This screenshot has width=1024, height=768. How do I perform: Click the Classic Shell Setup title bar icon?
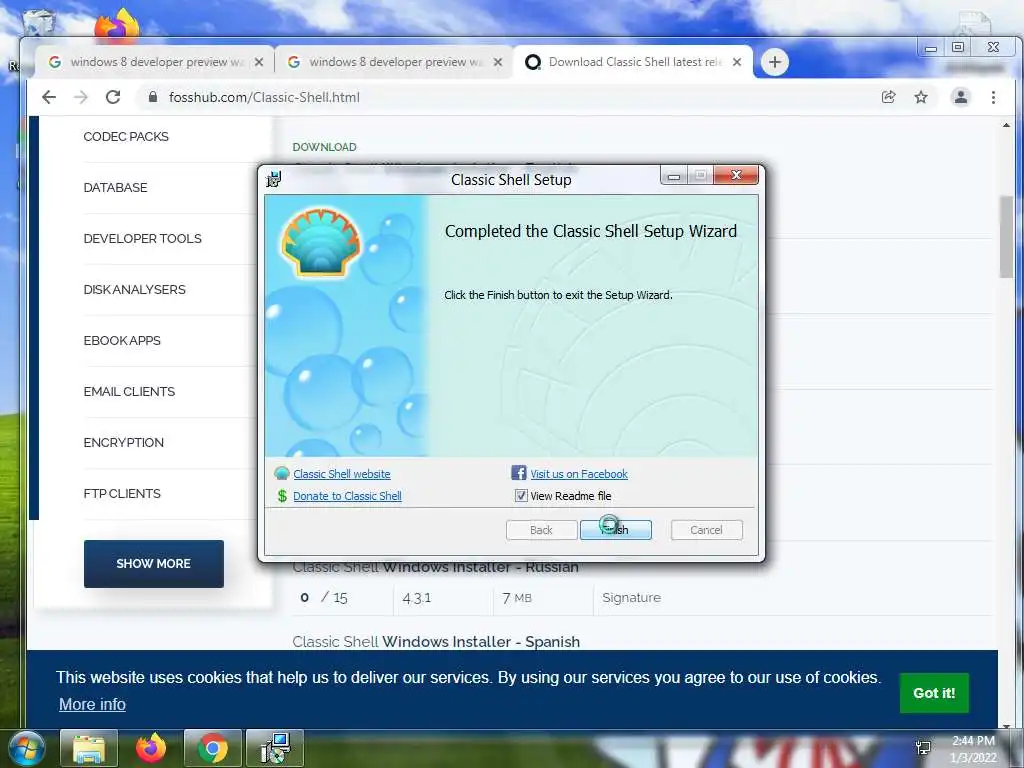pos(274,179)
